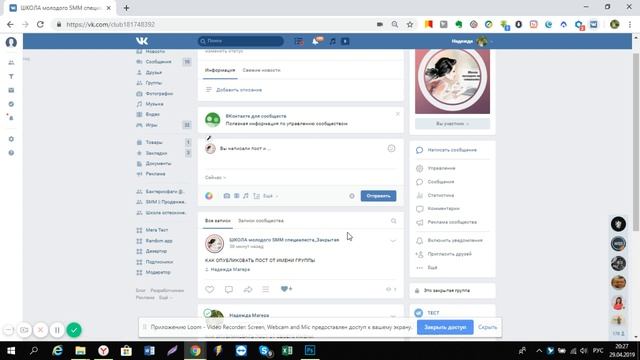Expand Ещё in the group actions menu
Screen dimensions: 640x360
(432, 268)
